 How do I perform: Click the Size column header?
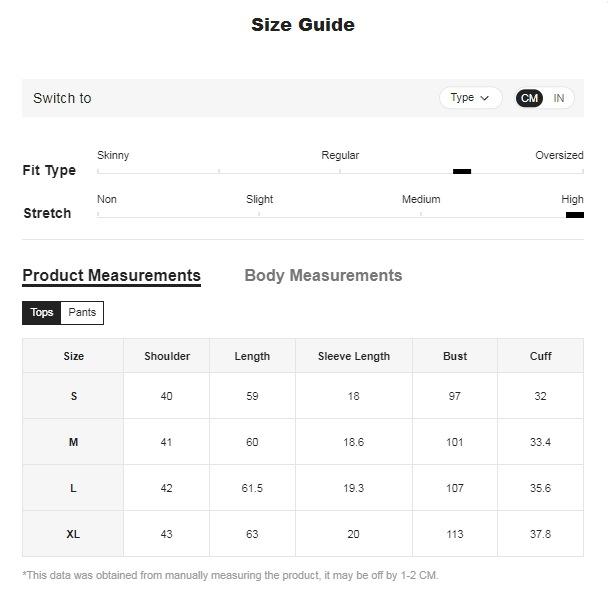click(73, 356)
